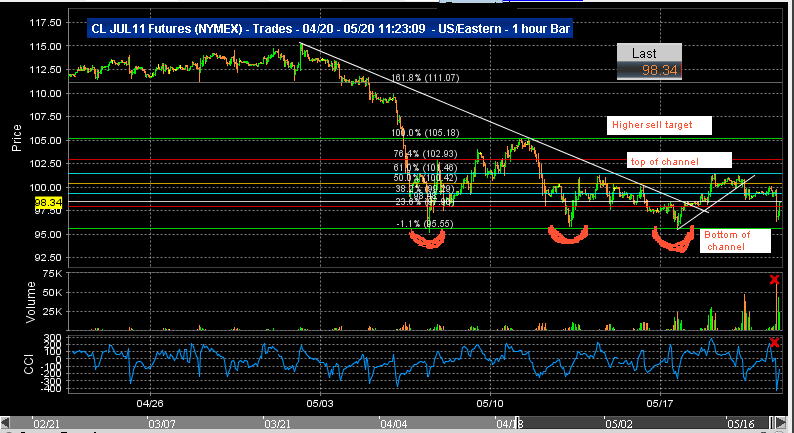Click the -1.1% (95.55) Fibonacci label
The width and height of the screenshot is (794, 433).
[425, 223]
